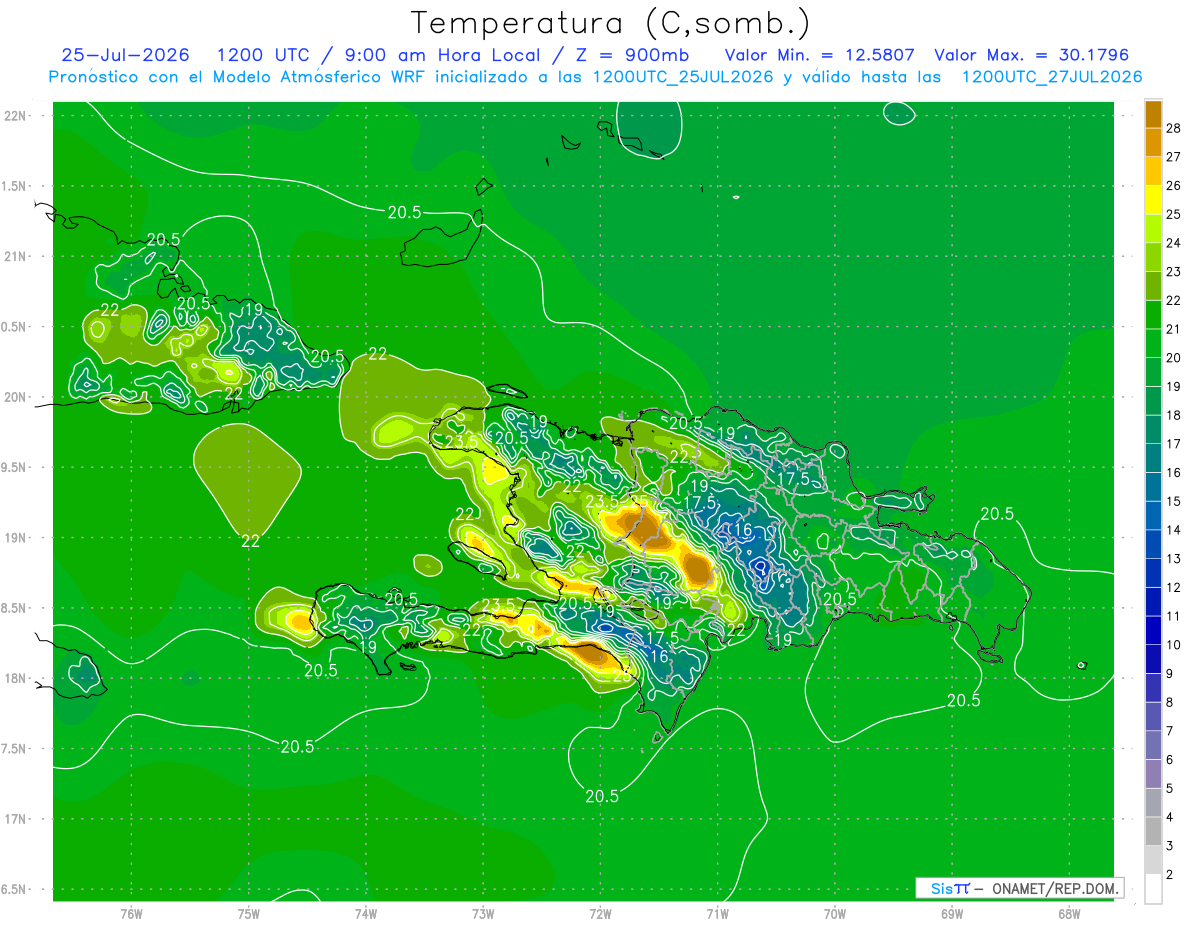Viewport: 1200px width, 927px height.
Task: Click colorbar legend value "21"
Action: coord(1174,329)
